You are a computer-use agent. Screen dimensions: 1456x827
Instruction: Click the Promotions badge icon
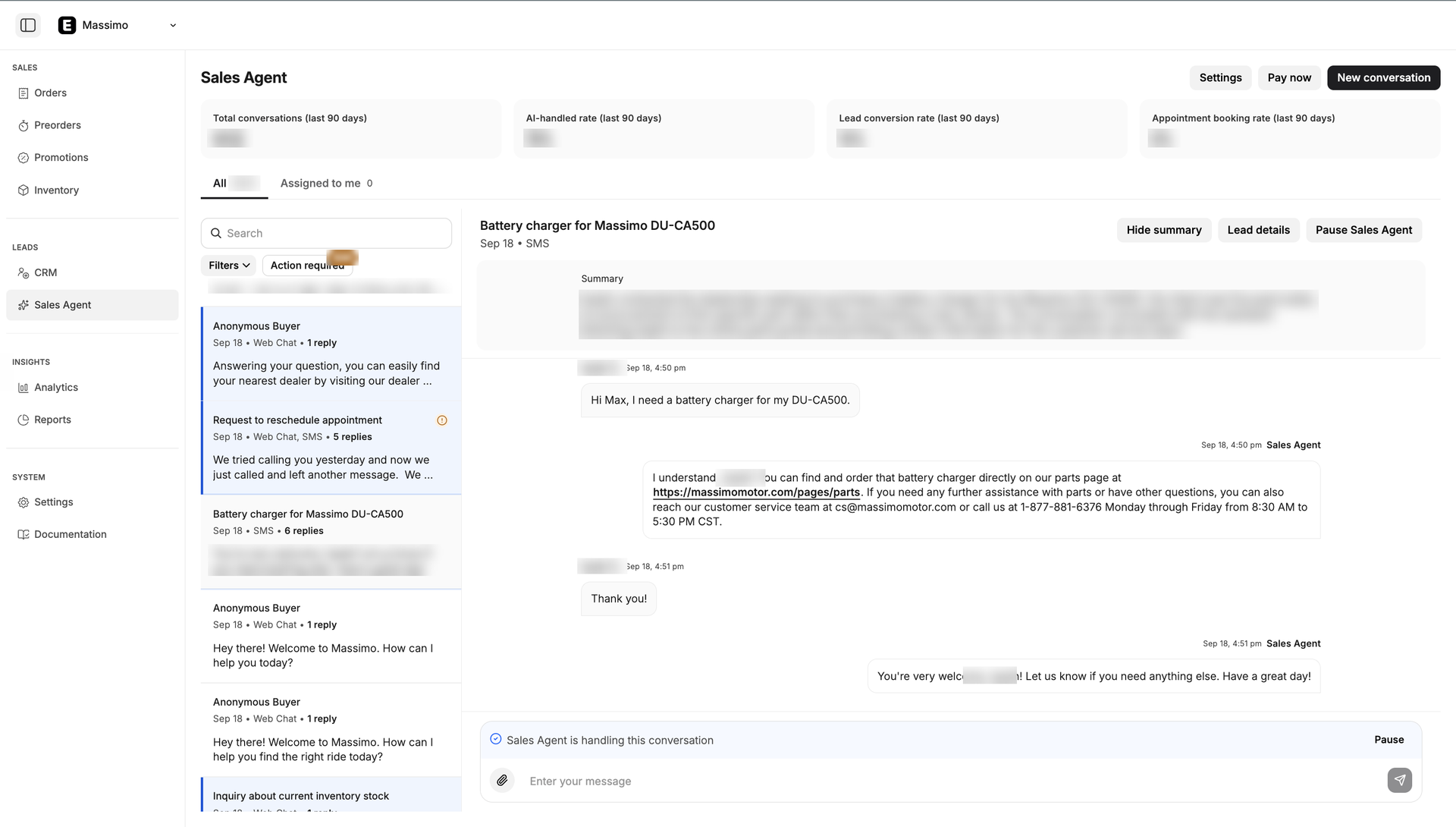[x=24, y=158]
